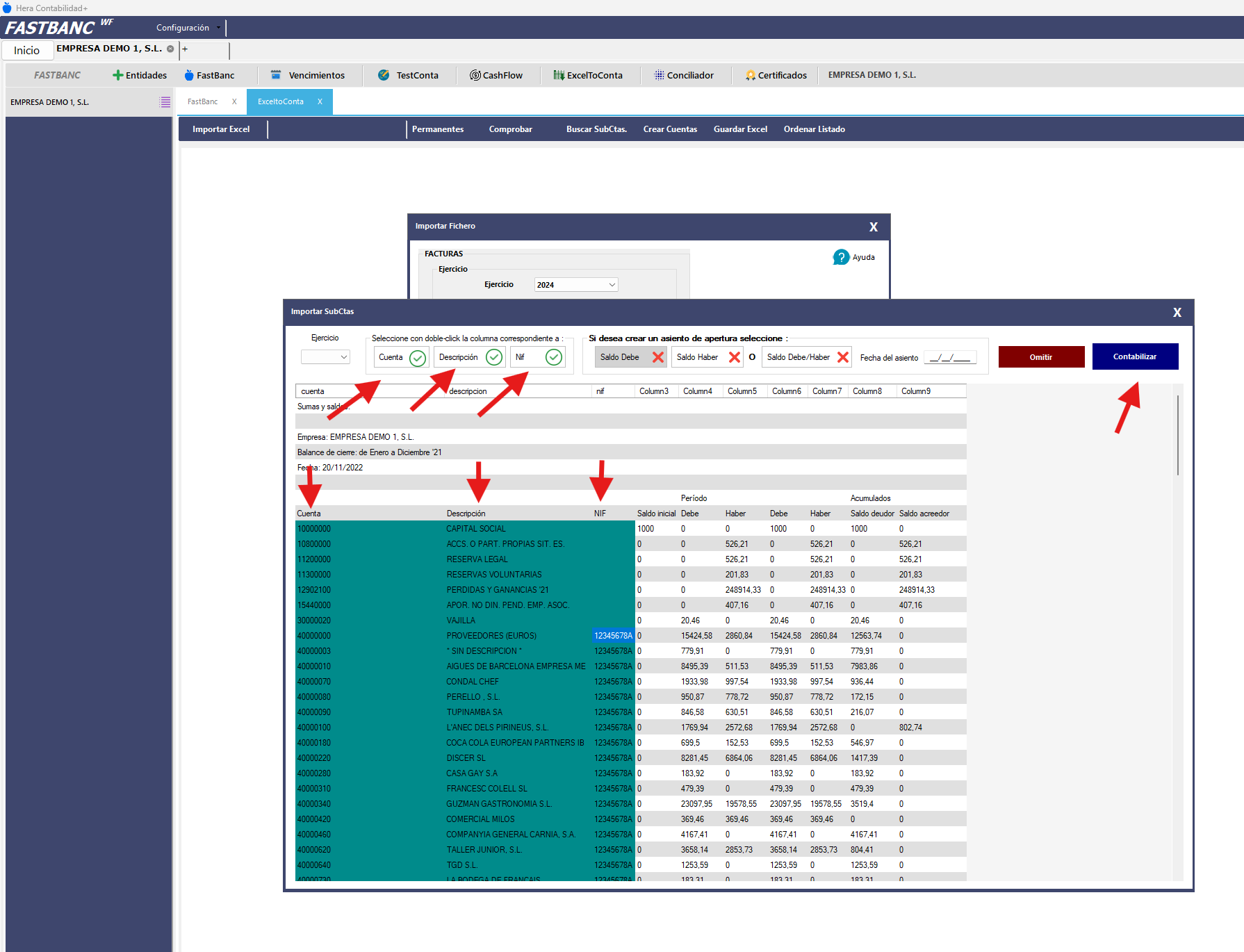The image size is (1244, 952).
Task: Click the Guardar Excel menu item
Action: 741,129
